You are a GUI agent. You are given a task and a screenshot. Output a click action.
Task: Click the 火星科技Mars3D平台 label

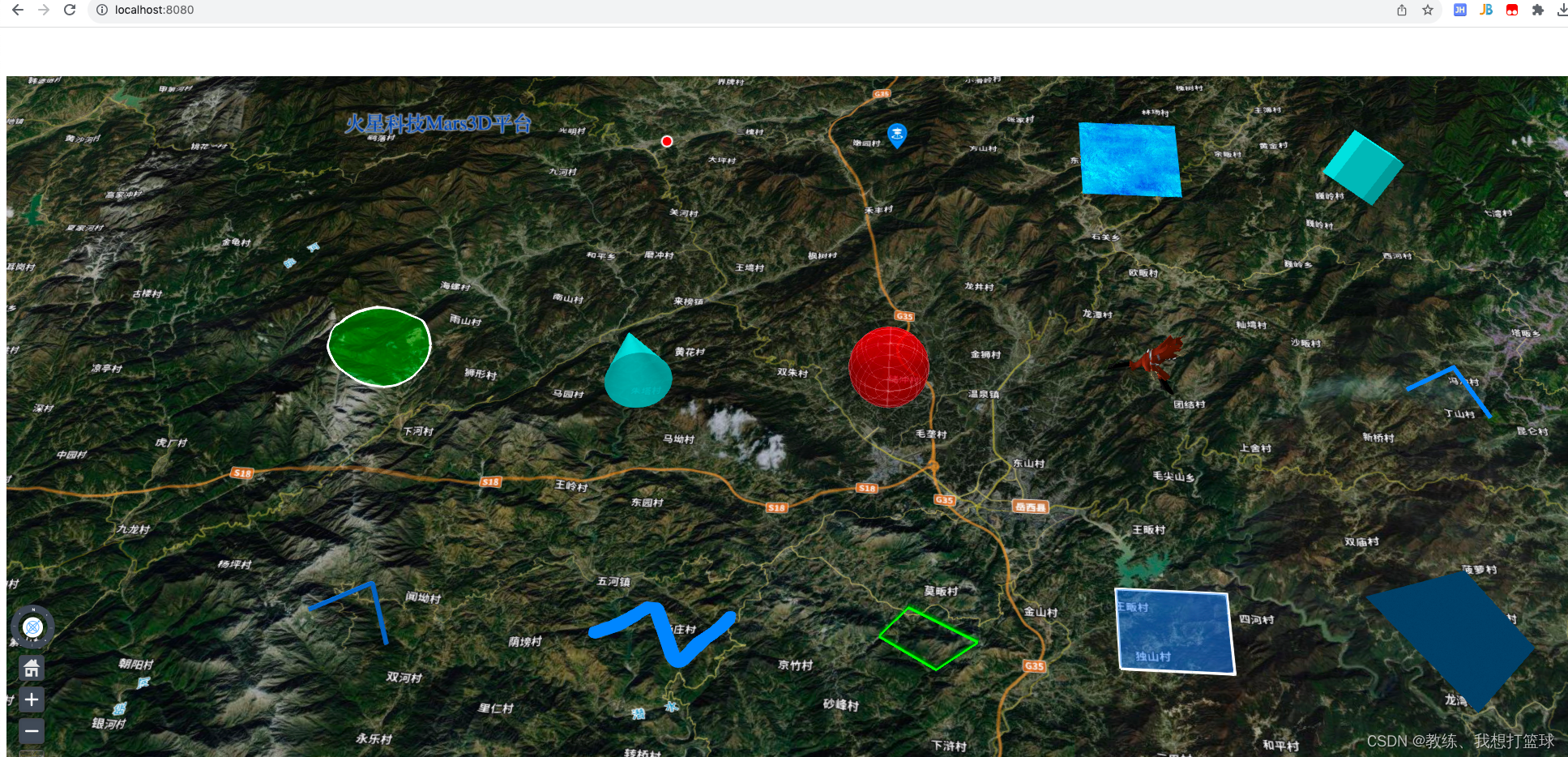click(438, 123)
